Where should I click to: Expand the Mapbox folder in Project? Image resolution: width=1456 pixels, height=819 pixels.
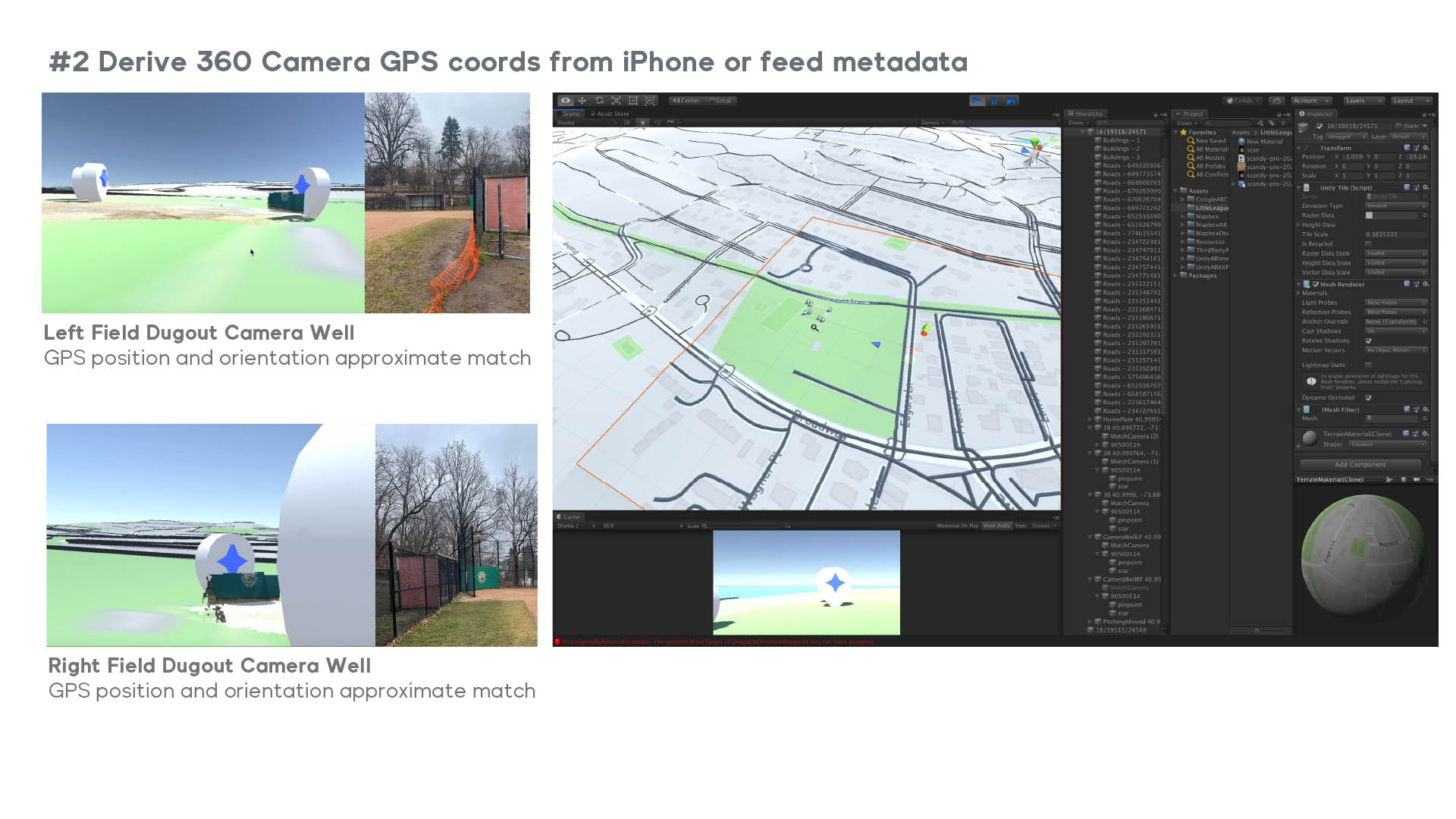tap(1183, 217)
